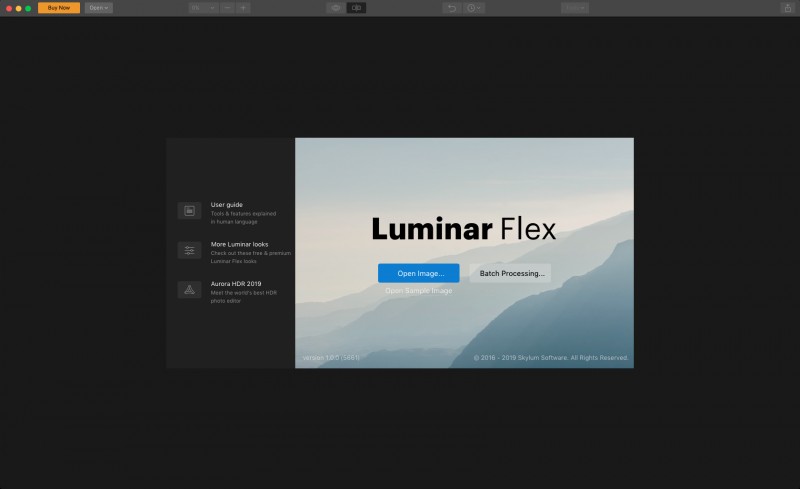This screenshot has width=800, height=489.
Task: Open the Tools dropdown menu
Action: tap(574, 8)
